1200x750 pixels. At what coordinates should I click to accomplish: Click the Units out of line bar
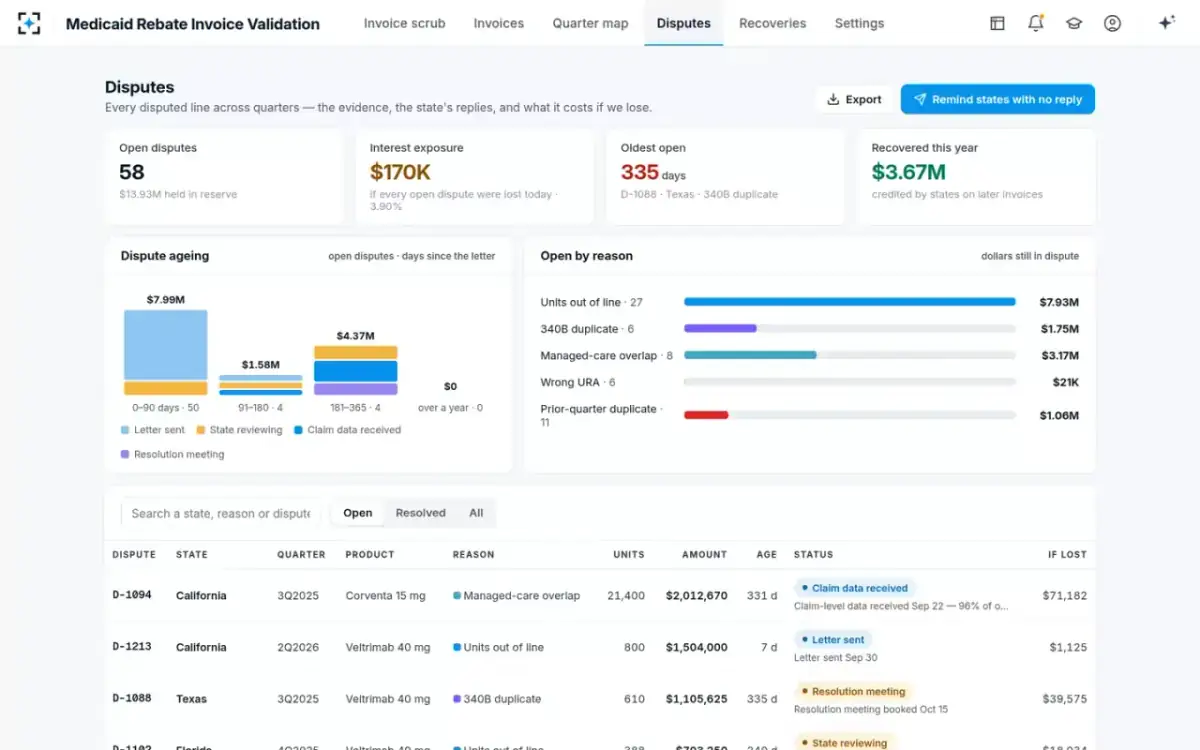click(x=850, y=302)
